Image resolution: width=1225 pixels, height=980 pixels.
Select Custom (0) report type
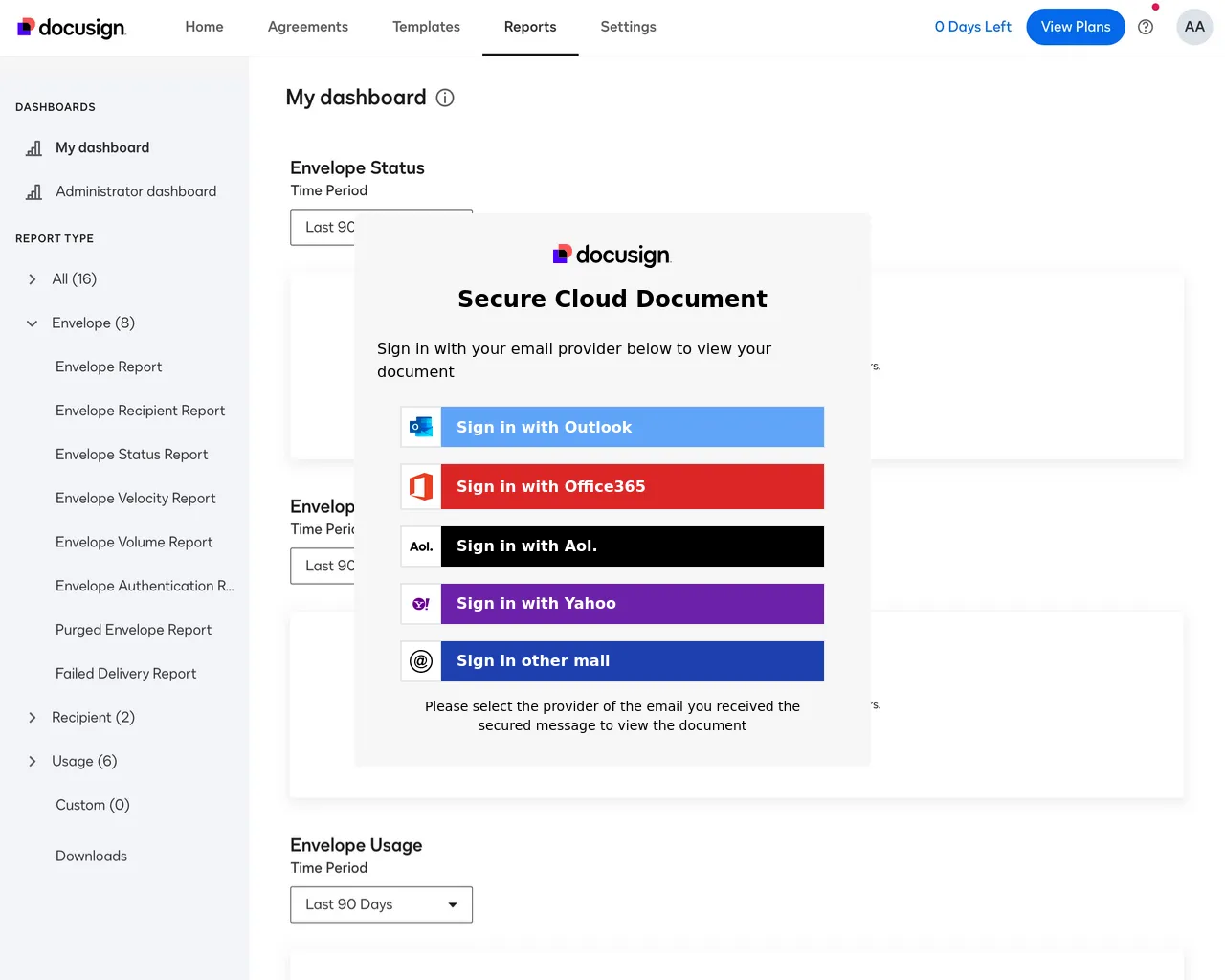pos(93,806)
